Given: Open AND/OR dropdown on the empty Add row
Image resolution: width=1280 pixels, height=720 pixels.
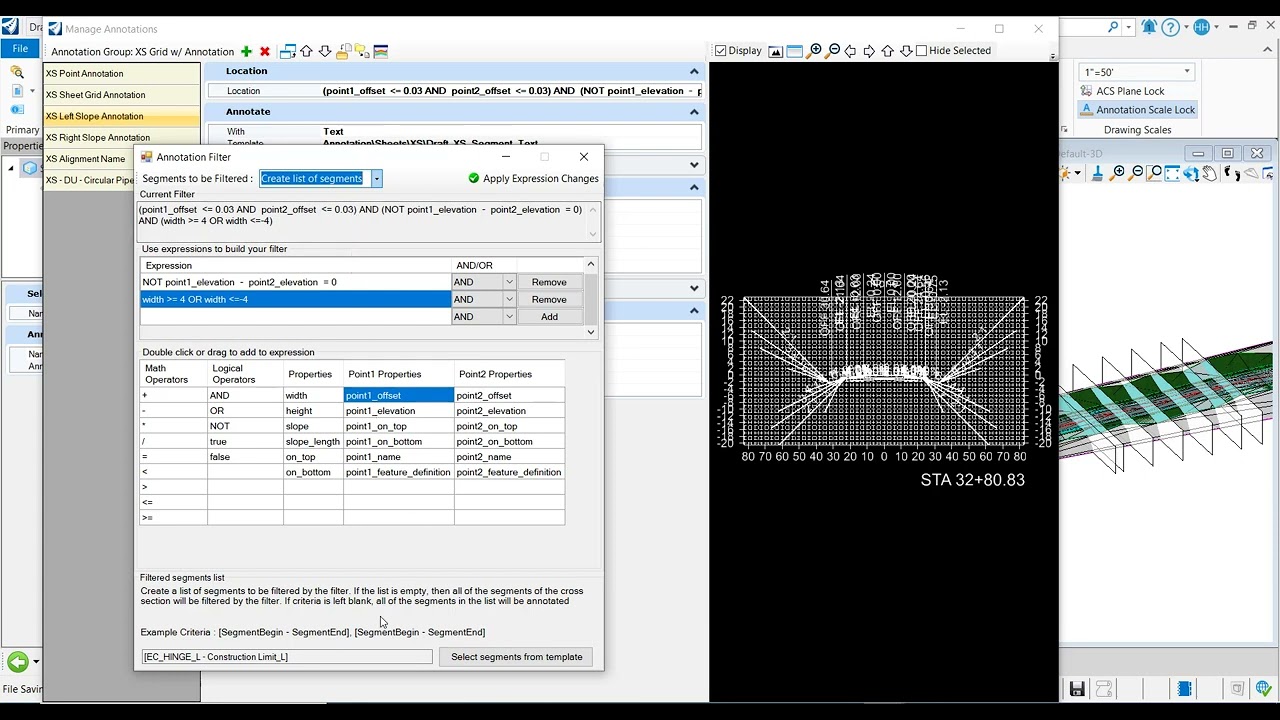Looking at the screenshot, I should click(509, 317).
